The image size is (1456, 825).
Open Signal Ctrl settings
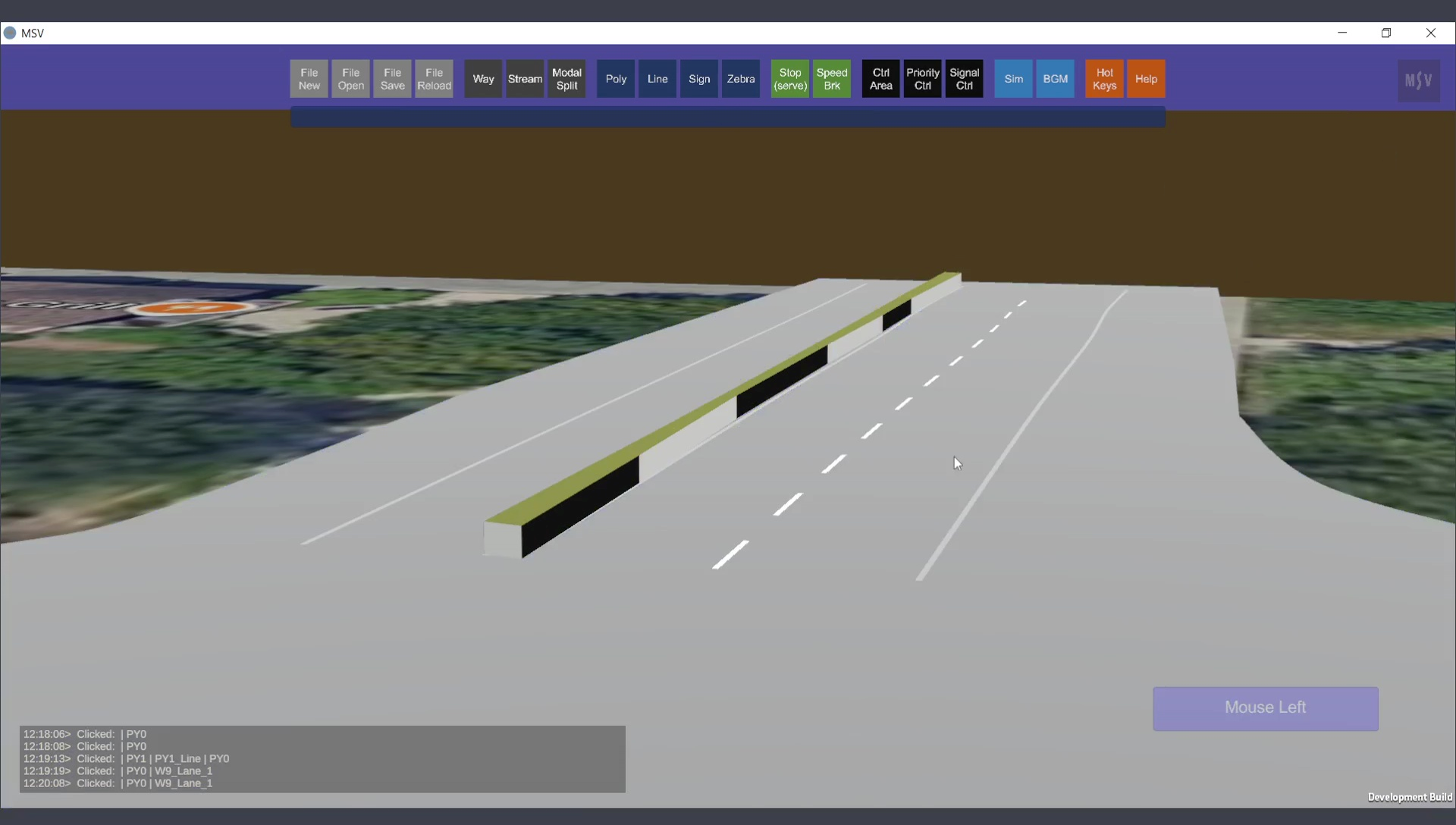[964, 79]
